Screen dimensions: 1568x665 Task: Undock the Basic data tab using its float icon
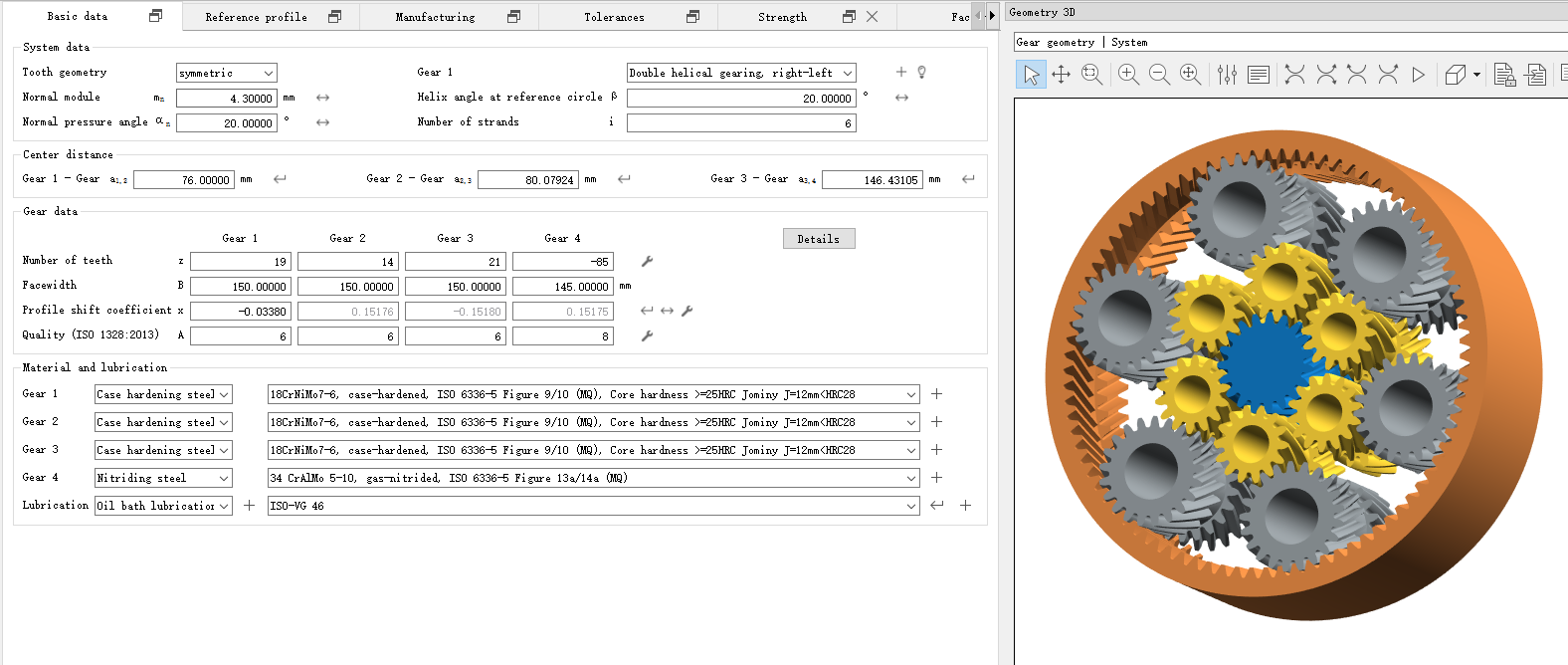point(155,16)
